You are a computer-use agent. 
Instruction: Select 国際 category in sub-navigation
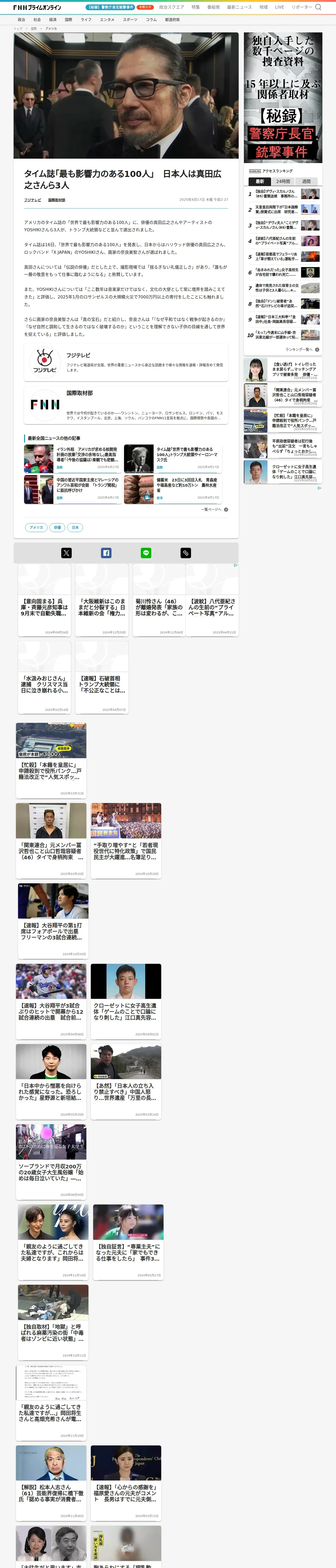tap(68, 20)
